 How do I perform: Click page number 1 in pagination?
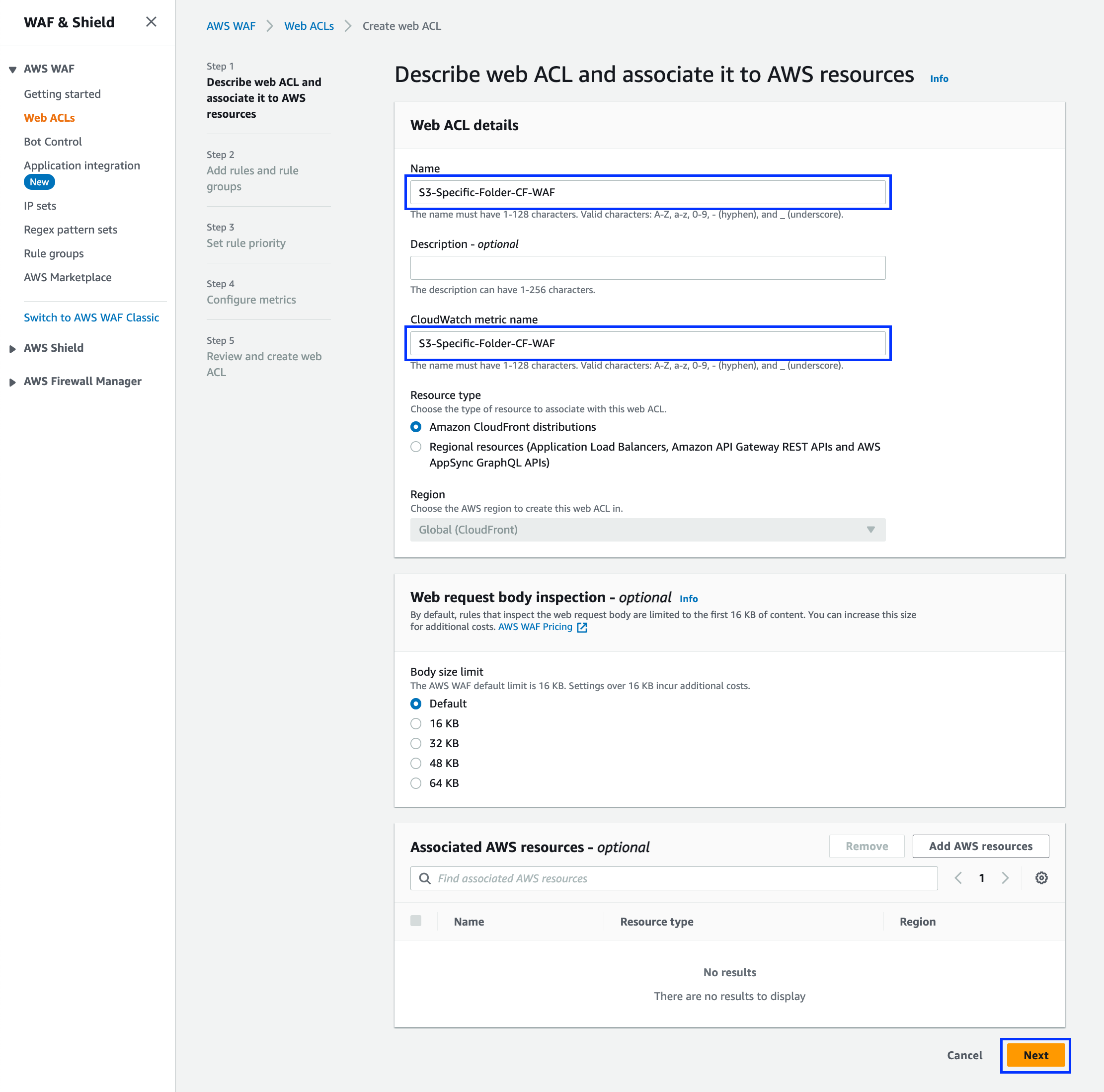tap(982, 878)
